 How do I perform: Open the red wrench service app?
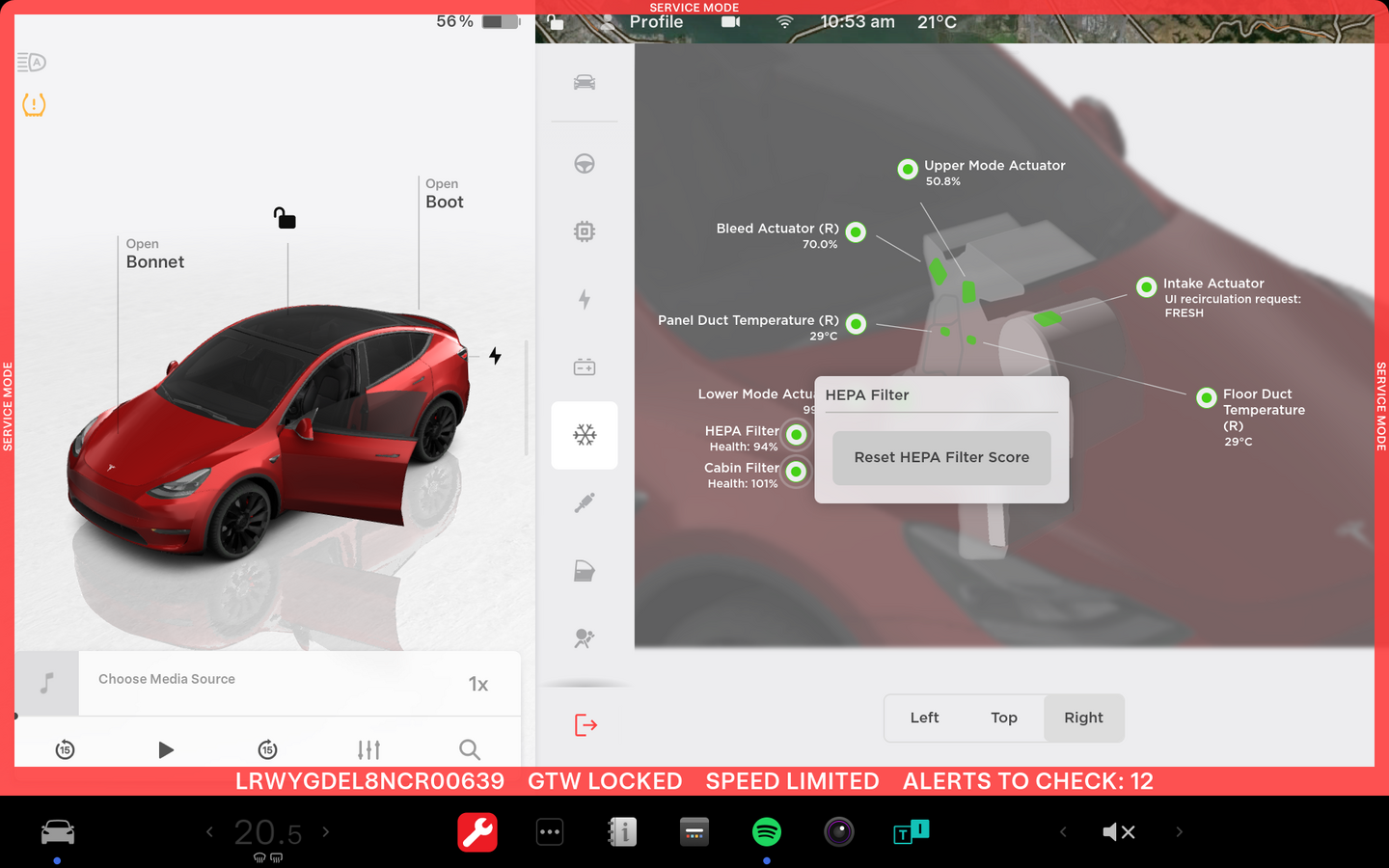pyautogui.click(x=477, y=832)
